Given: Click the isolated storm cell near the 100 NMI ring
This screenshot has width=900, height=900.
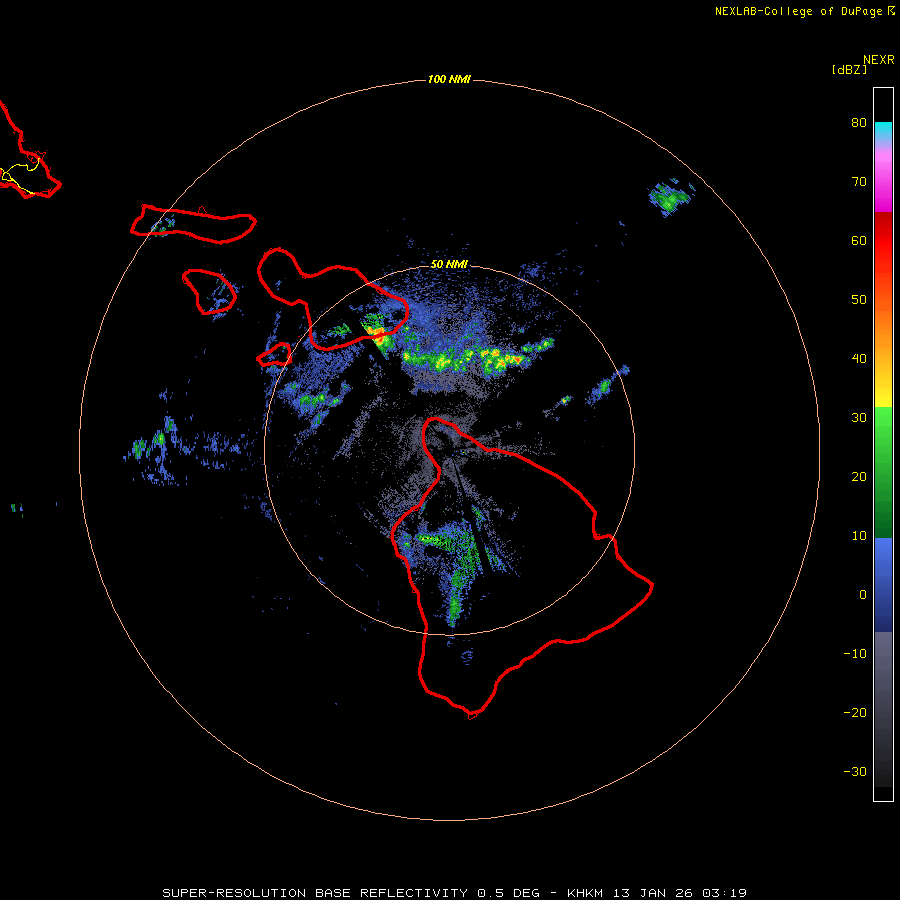Looking at the screenshot, I should click(670, 198).
